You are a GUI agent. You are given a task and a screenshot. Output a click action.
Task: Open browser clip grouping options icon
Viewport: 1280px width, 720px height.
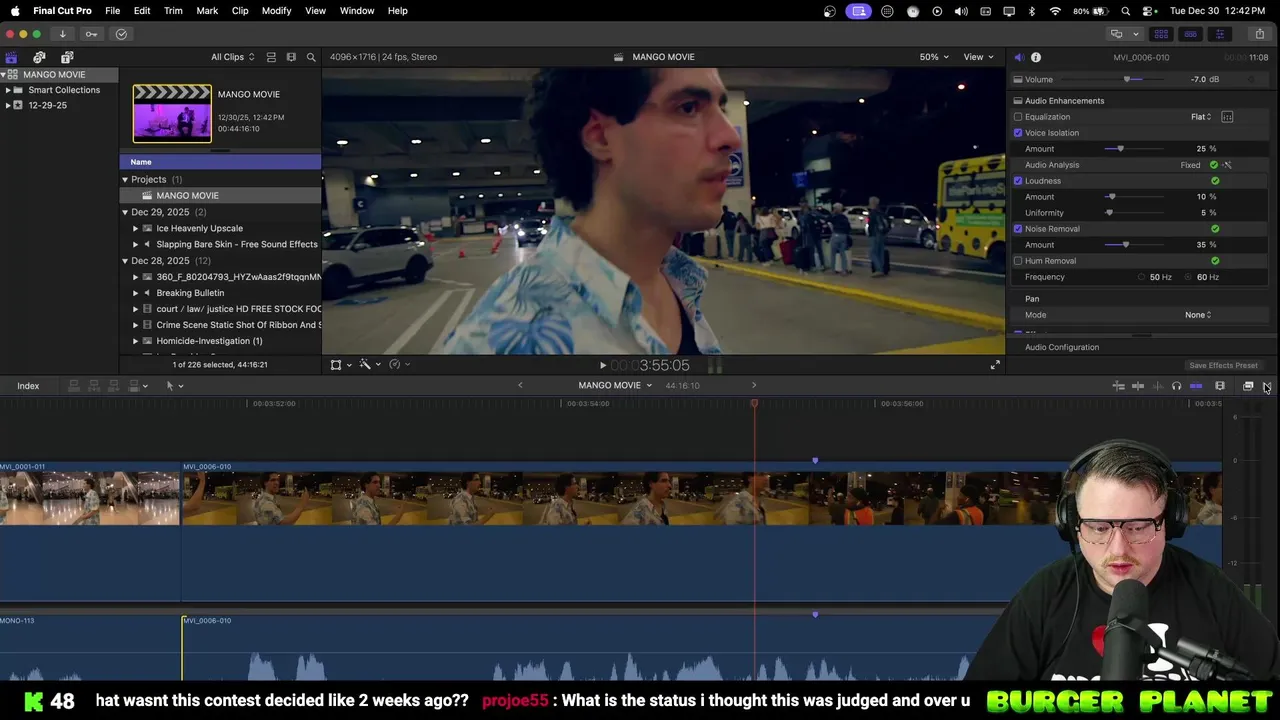[291, 57]
